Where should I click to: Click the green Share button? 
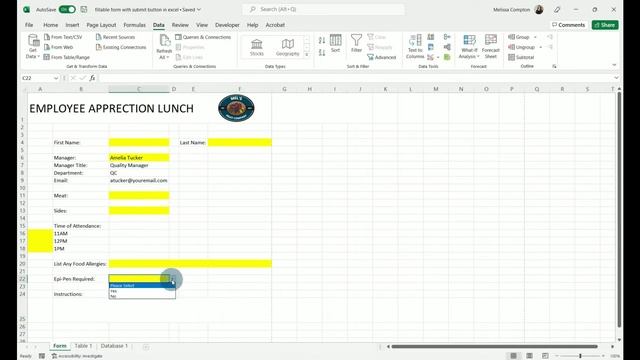click(605, 25)
